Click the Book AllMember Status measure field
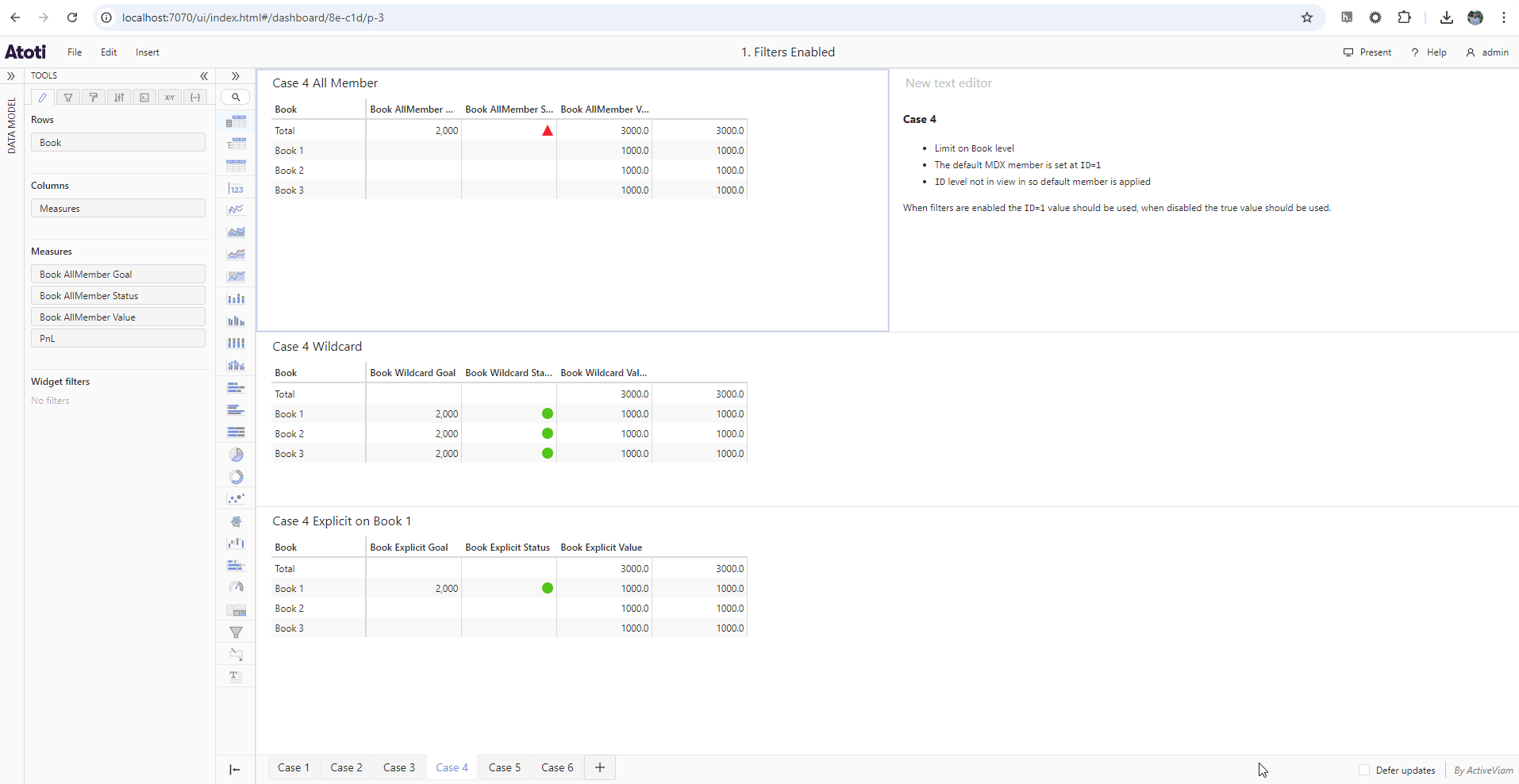Screen dimensions: 1519x784 [x=118, y=295]
